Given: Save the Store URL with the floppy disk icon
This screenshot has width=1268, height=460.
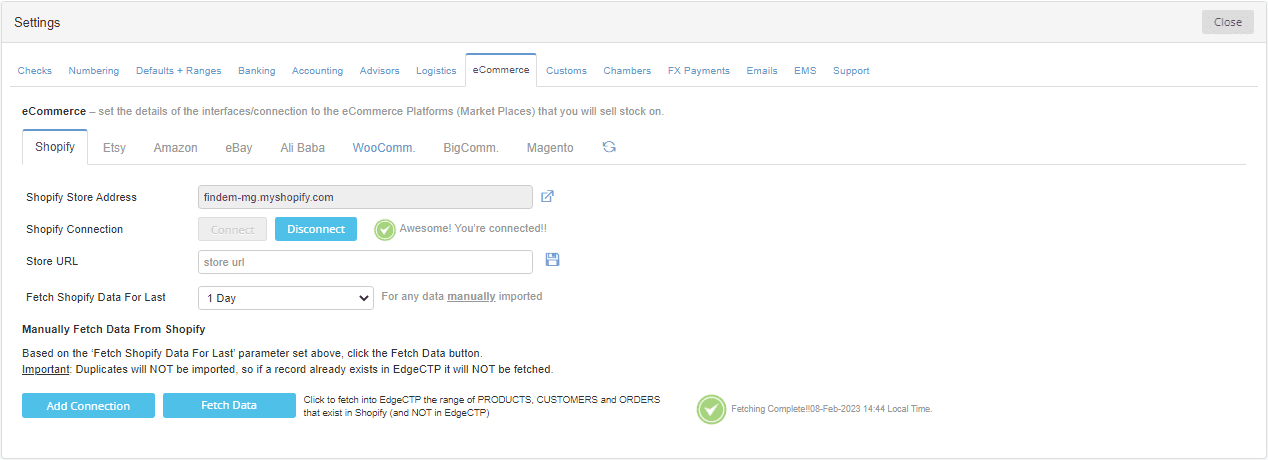Looking at the screenshot, I should pos(552,260).
